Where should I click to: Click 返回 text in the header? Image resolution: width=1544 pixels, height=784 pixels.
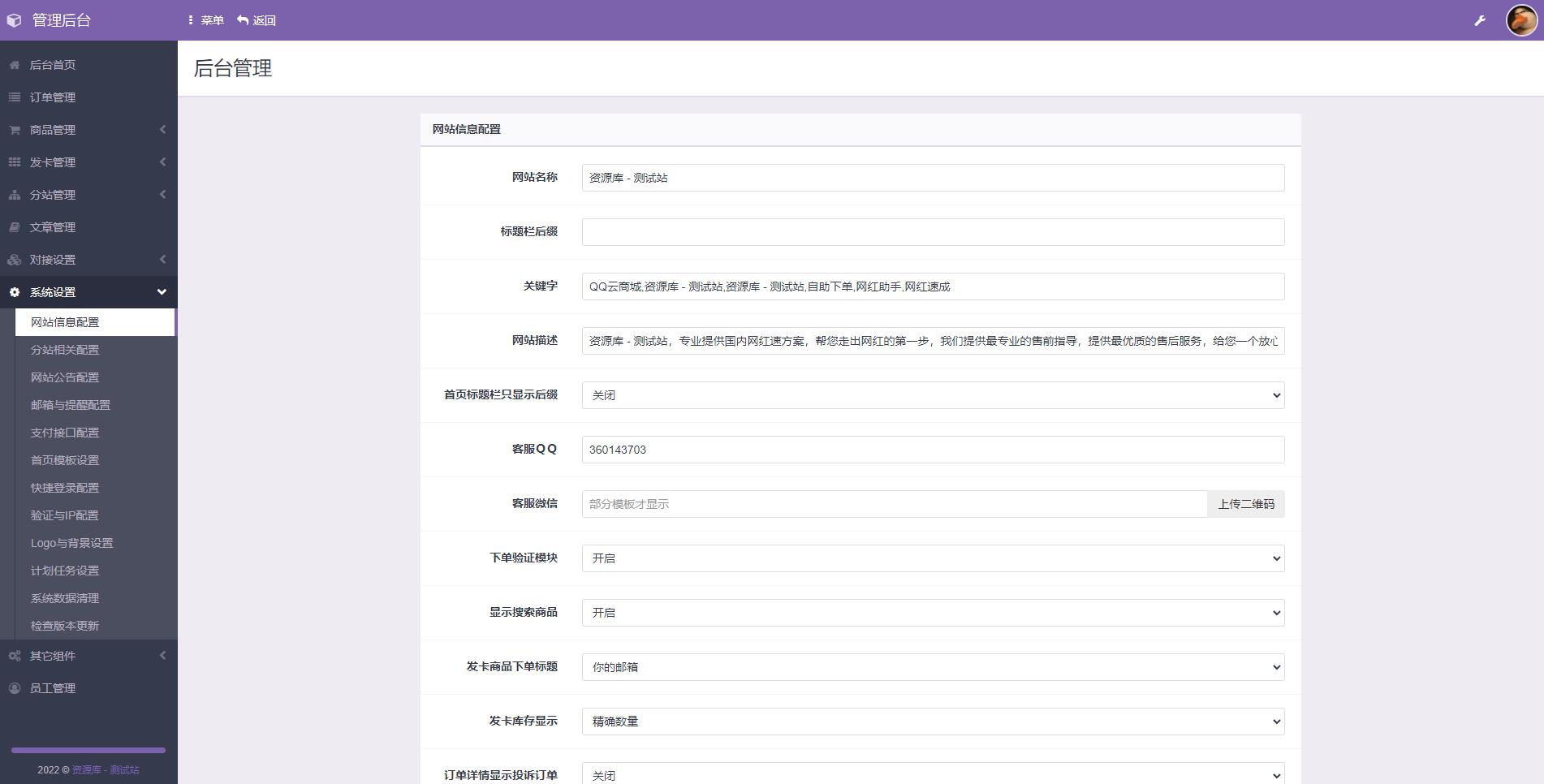point(265,20)
